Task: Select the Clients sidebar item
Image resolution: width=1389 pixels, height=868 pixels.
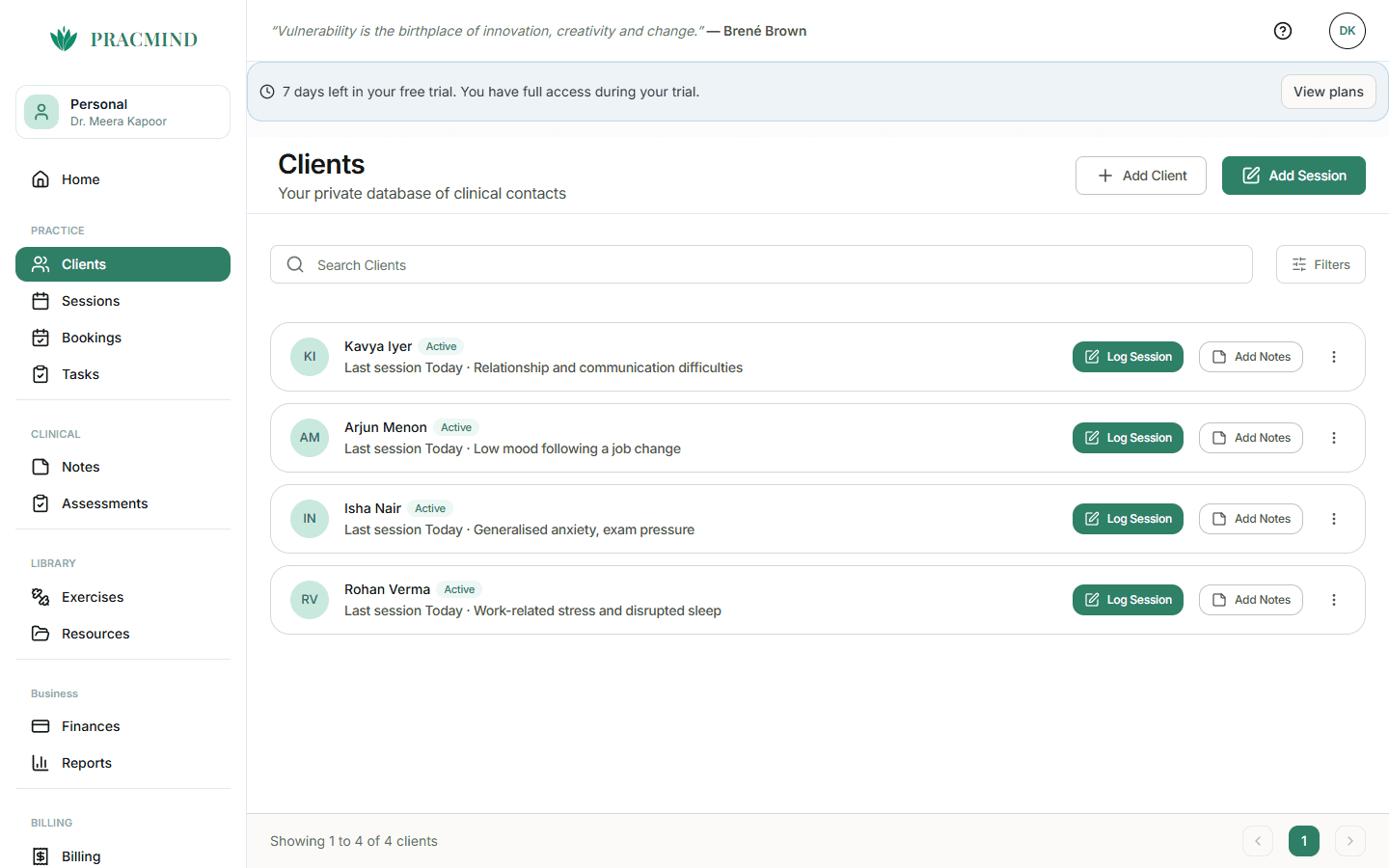Action: click(123, 264)
